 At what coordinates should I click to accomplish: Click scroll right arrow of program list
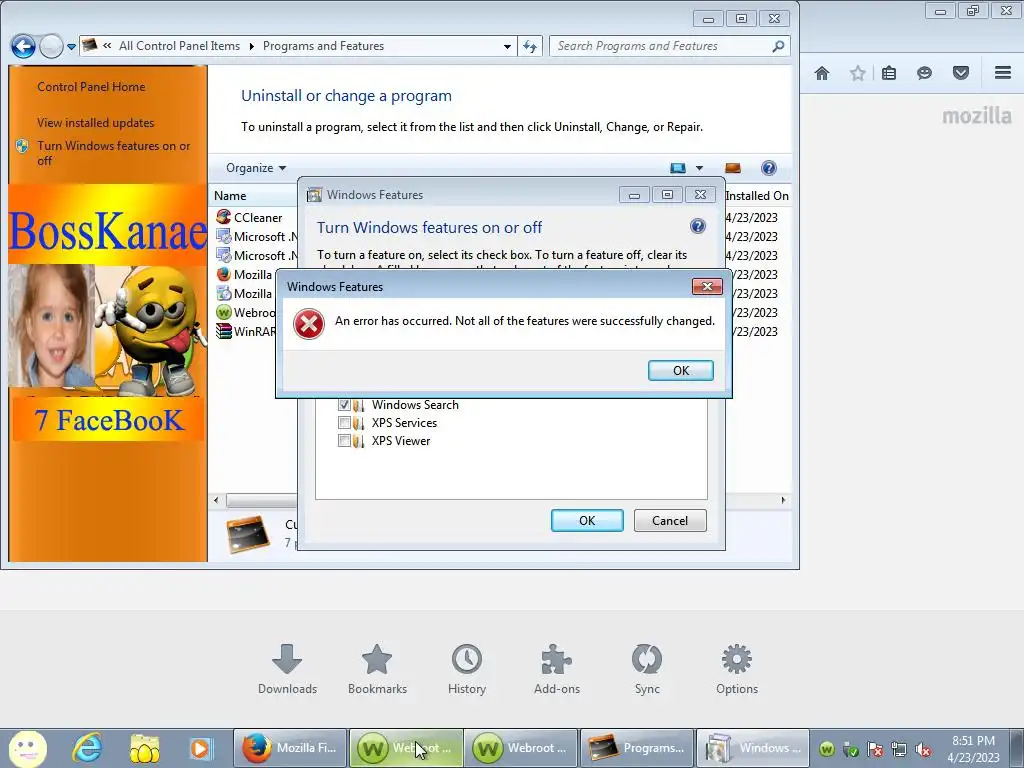tap(784, 500)
